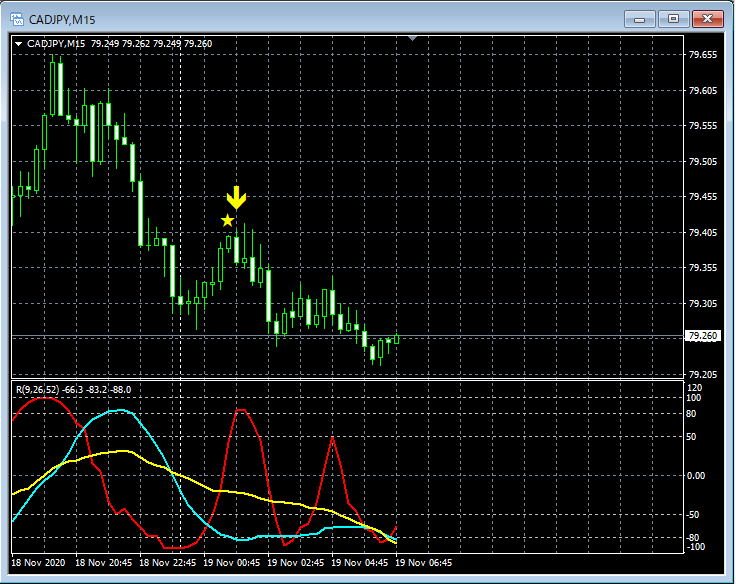Click the chart window icon in title bar
Image resolution: width=736 pixels, height=584 pixels.
pos(15,18)
